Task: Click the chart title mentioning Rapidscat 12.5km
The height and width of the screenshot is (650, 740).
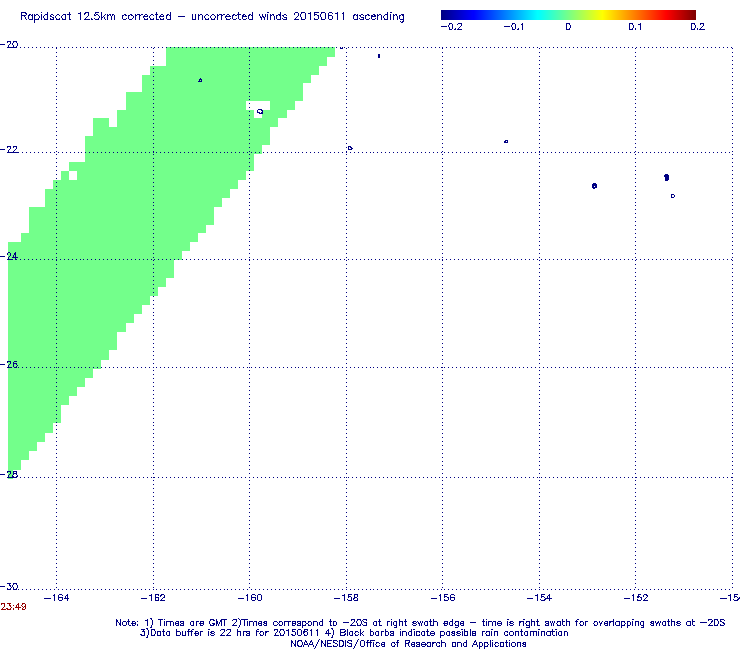Action: pyautogui.click(x=212, y=17)
